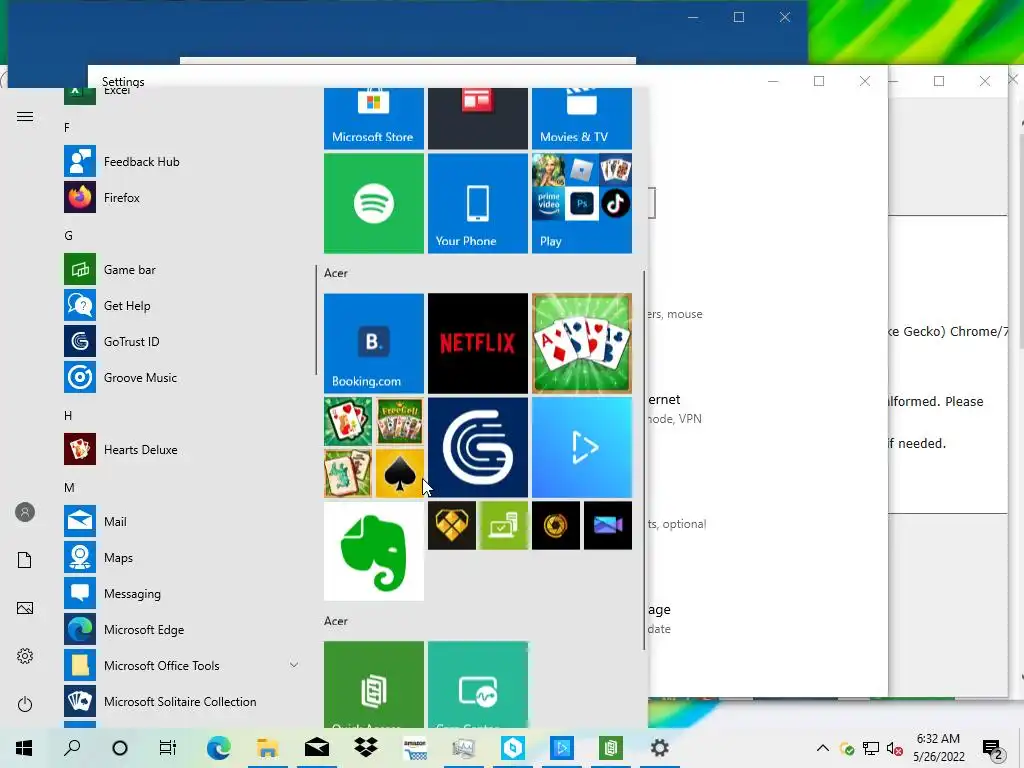Viewport: 1024px width, 768px height.
Task: Open the purple video camera small tile
Action: click(x=607, y=525)
